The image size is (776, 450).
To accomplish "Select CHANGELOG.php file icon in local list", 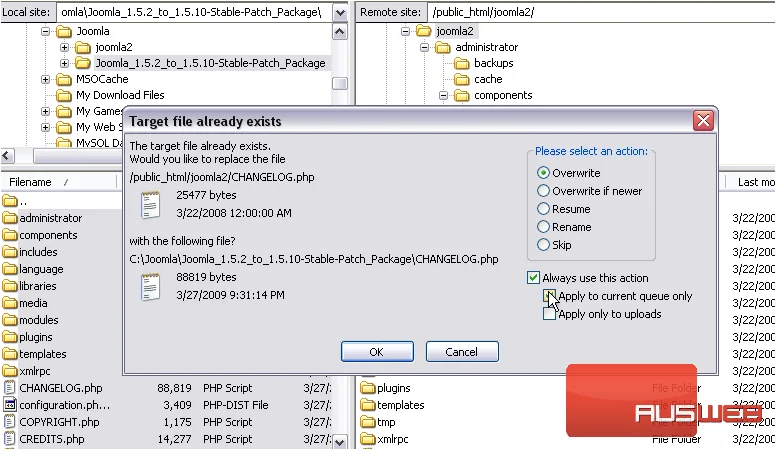I will tap(10, 388).
